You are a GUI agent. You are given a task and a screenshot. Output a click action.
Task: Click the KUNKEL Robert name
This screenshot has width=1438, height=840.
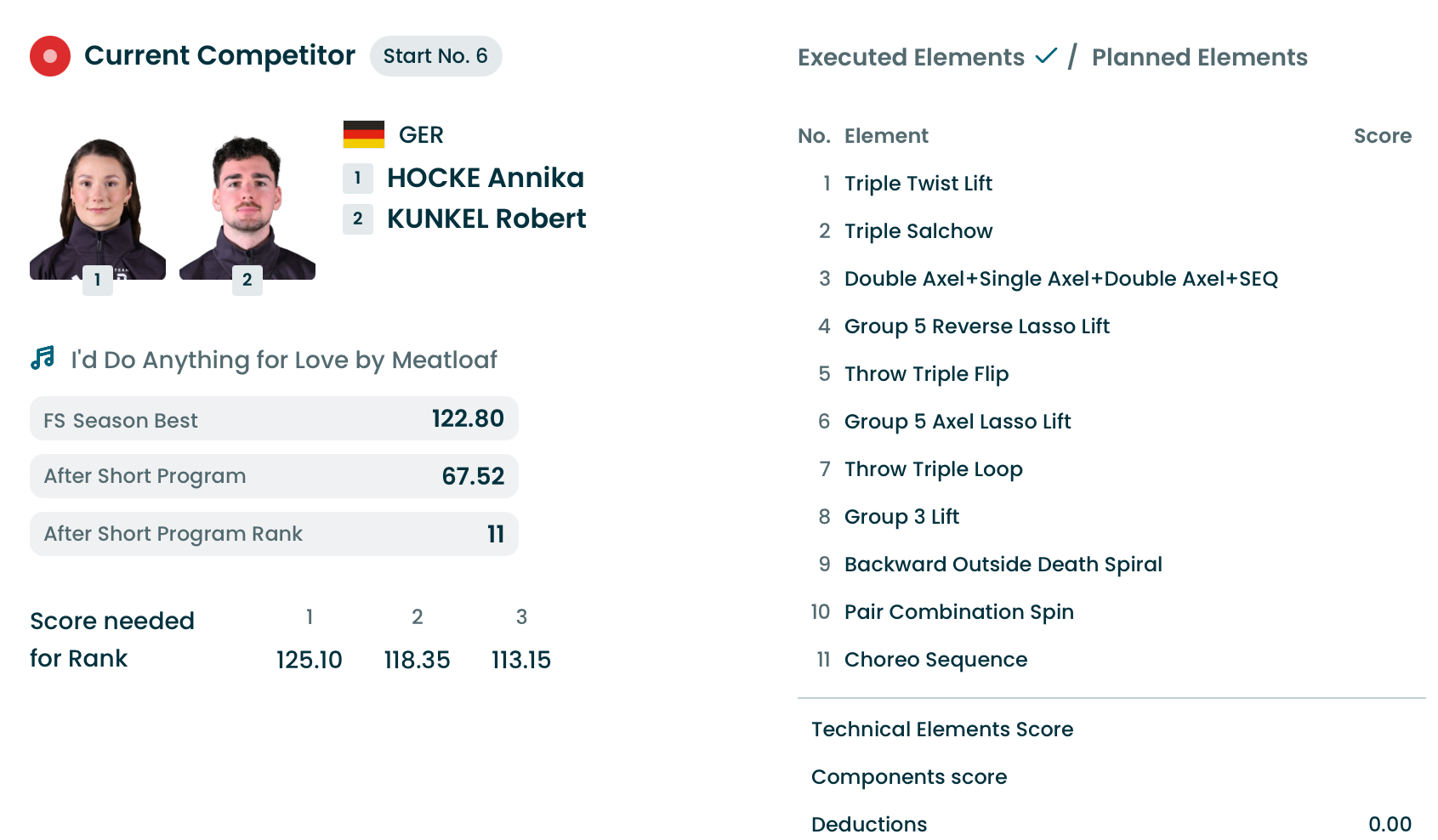click(486, 219)
